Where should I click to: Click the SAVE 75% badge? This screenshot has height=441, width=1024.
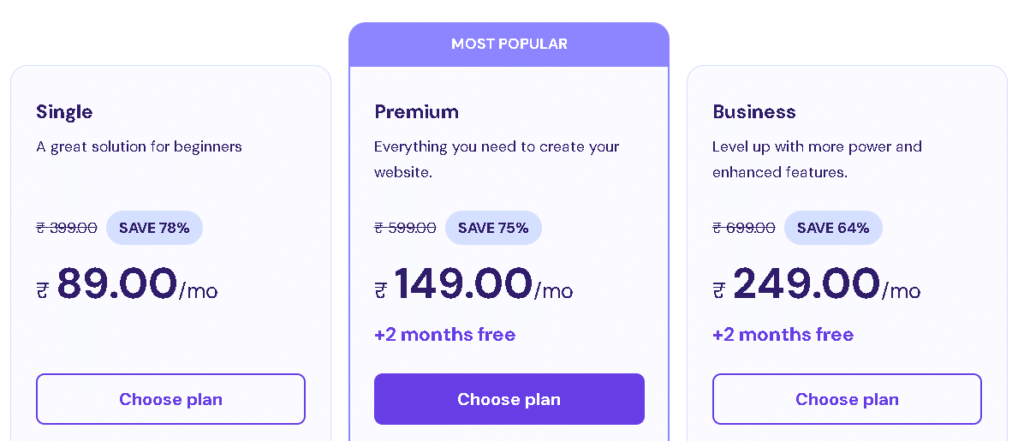pyautogui.click(x=493, y=228)
